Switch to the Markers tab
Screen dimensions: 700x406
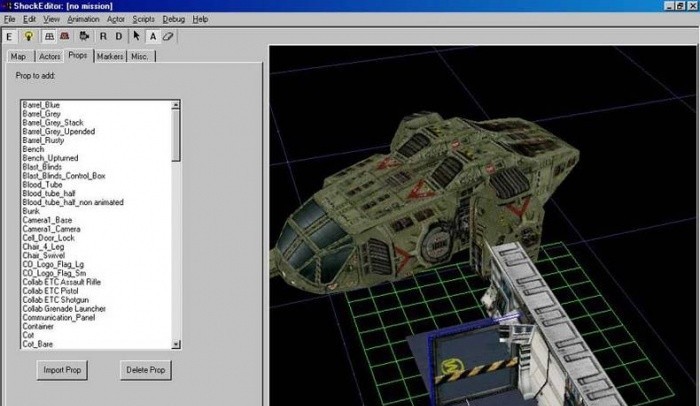pyautogui.click(x=110, y=57)
